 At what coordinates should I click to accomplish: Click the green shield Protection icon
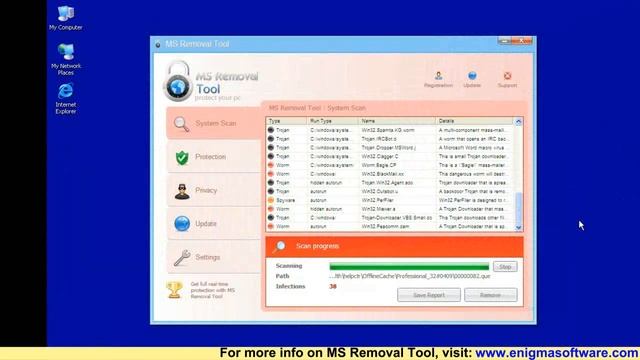(x=182, y=157)
